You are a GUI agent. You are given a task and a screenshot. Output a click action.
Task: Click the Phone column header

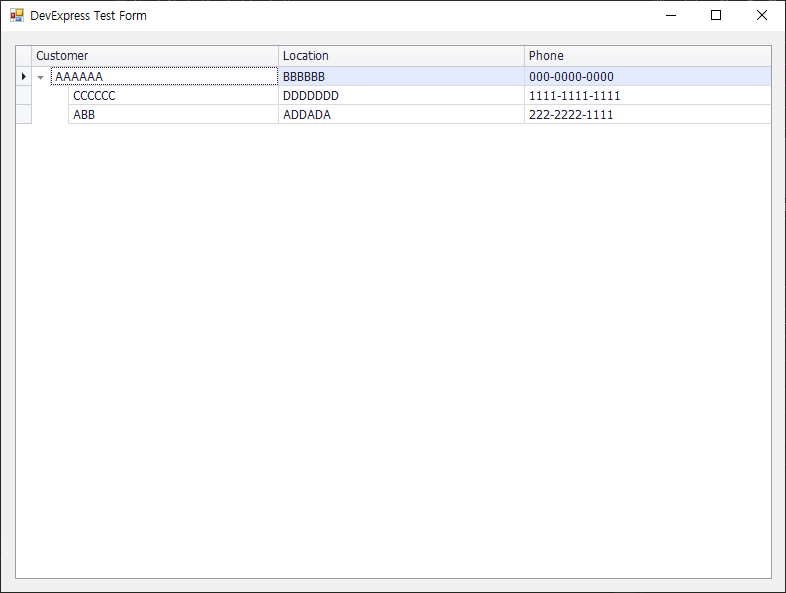point(648,56)
